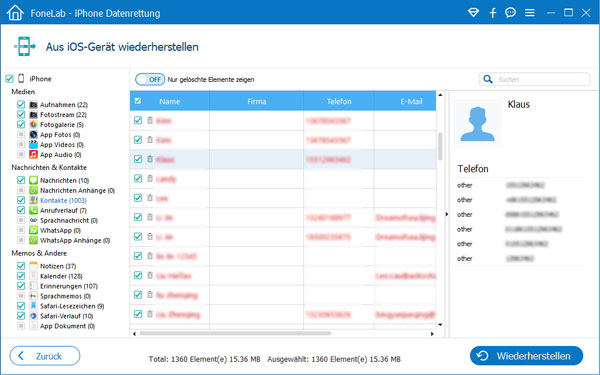Screen dimensions: 600x375
Task: Uncheck the iPhone device checkbox
Action: click(9, 79)
